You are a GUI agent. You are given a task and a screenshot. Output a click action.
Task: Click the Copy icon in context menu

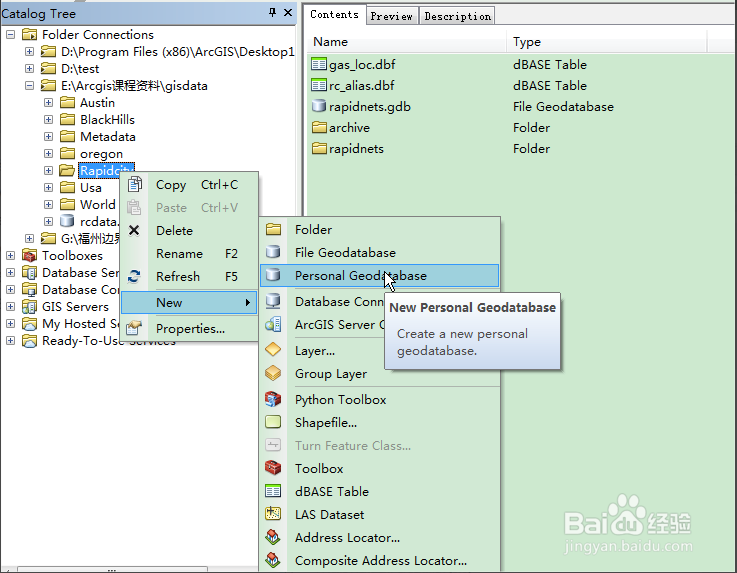tap(134, 184)
